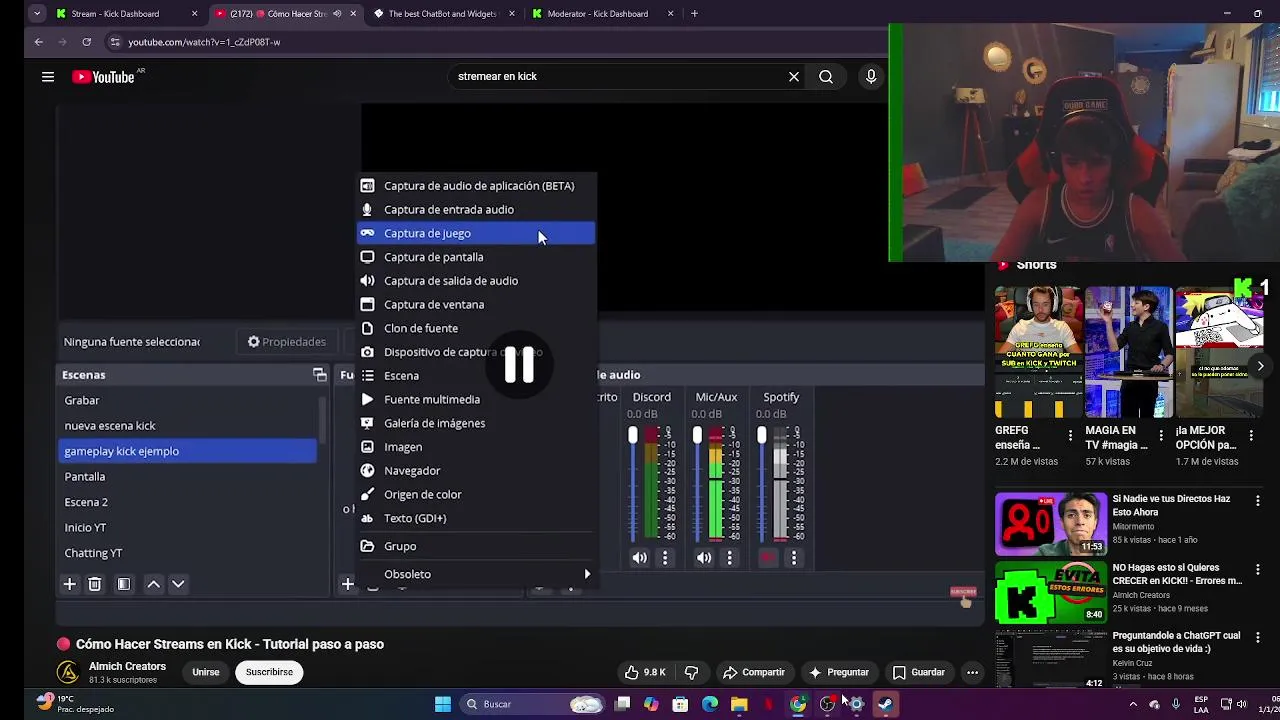Viewport: 1280px width, 720px height.
Task: Open File Explorer from taskbar
Action: click(x=739, y=704)
